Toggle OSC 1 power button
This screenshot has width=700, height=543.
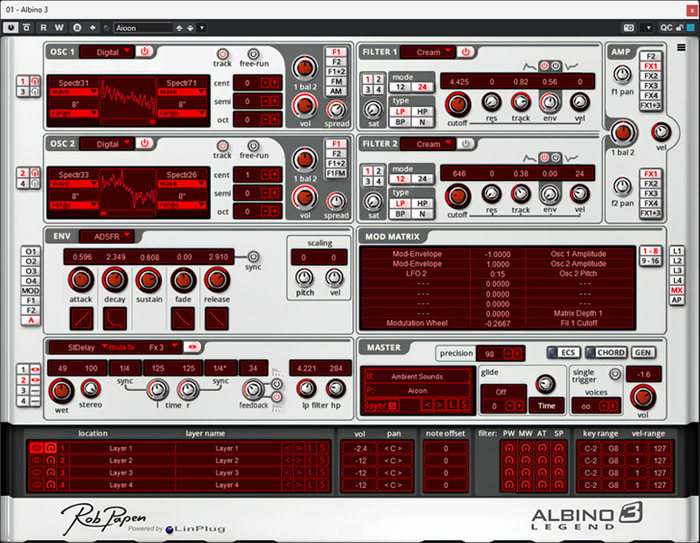coord(145,51)
